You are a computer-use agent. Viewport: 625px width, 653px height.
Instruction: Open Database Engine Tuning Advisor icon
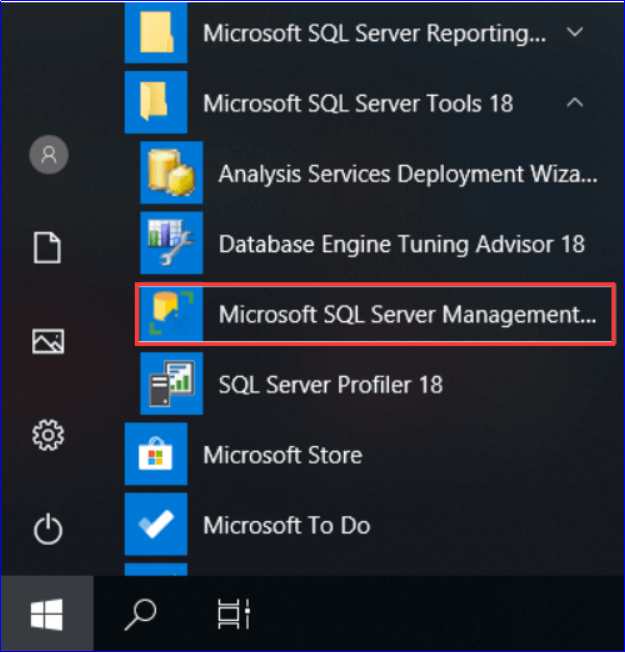coord(171,243)
